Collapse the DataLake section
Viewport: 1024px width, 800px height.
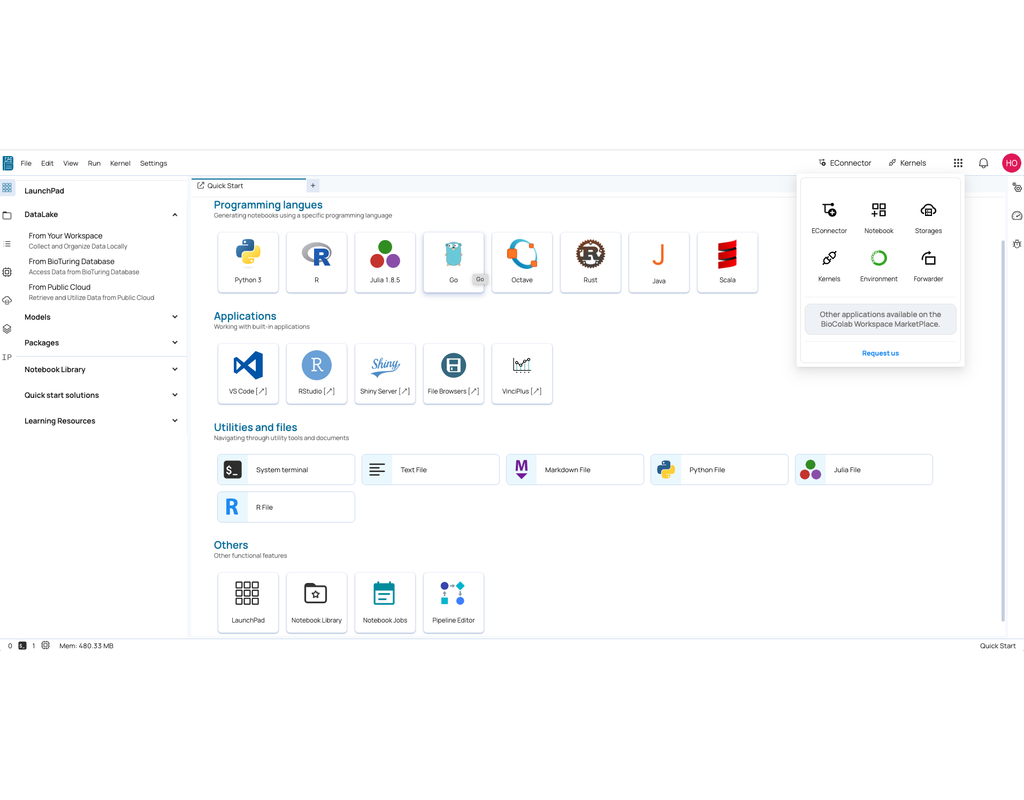coord(174,214)
